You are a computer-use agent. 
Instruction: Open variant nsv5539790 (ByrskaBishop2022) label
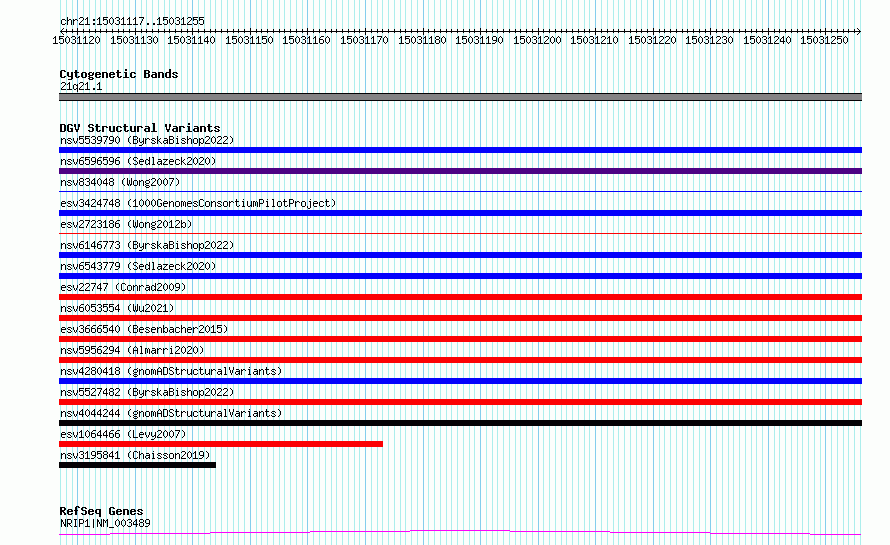(x=147, y=140)
